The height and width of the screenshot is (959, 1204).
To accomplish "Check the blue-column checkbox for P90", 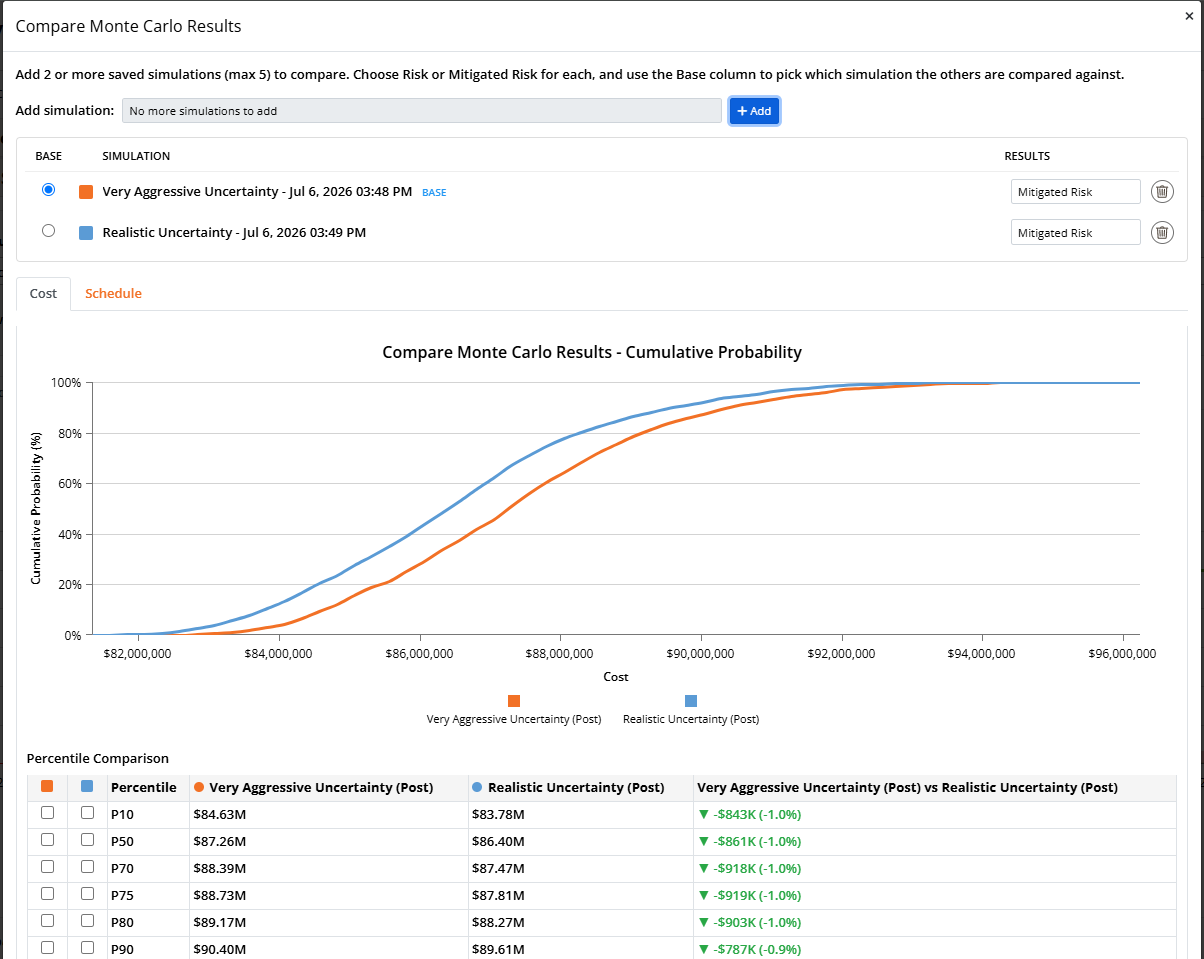I will (x=87, y=948).
